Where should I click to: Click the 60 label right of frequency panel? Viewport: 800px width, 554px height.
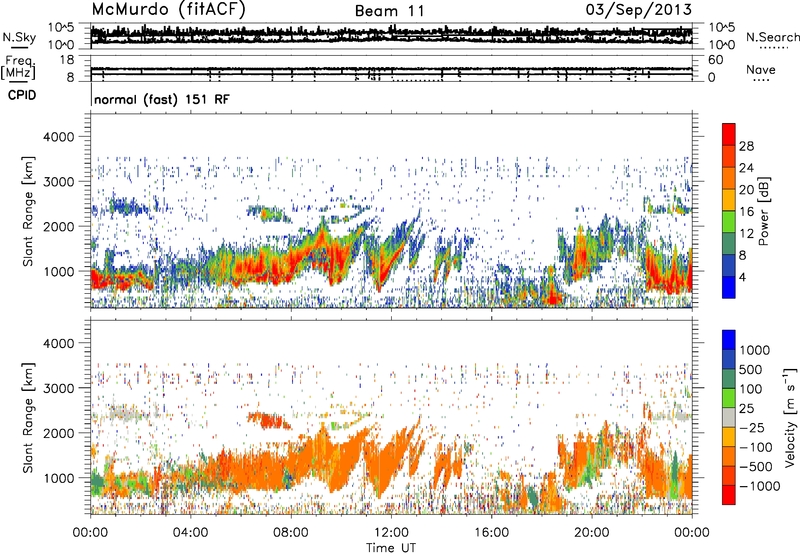coord(715,60)
